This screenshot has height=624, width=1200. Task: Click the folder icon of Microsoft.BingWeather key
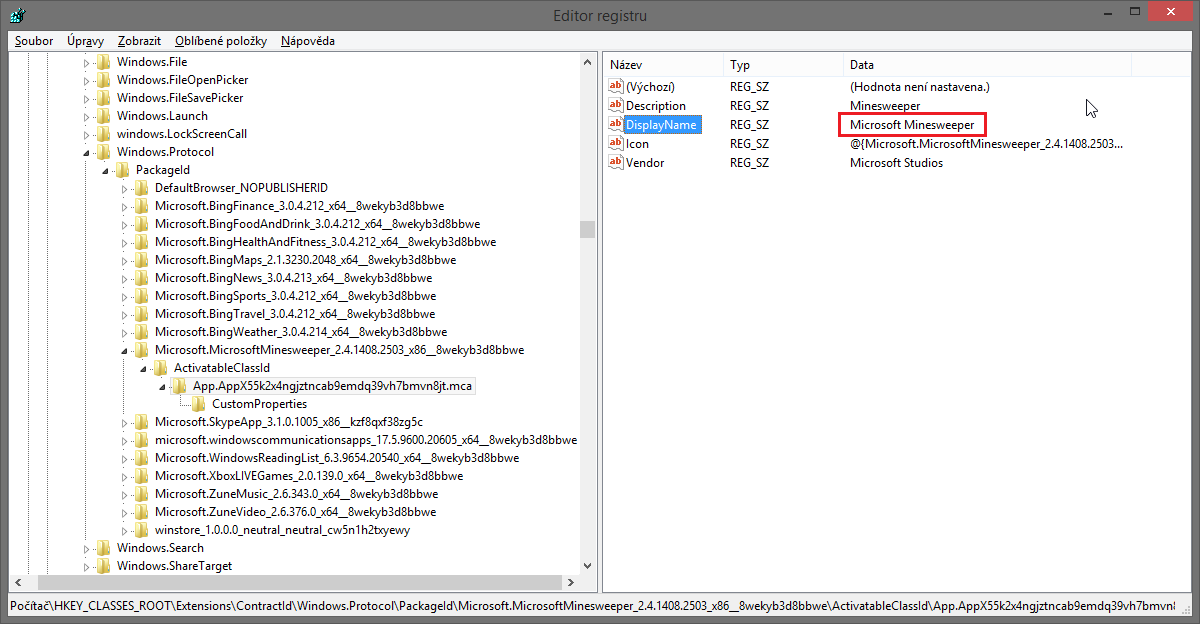point(141,332)
